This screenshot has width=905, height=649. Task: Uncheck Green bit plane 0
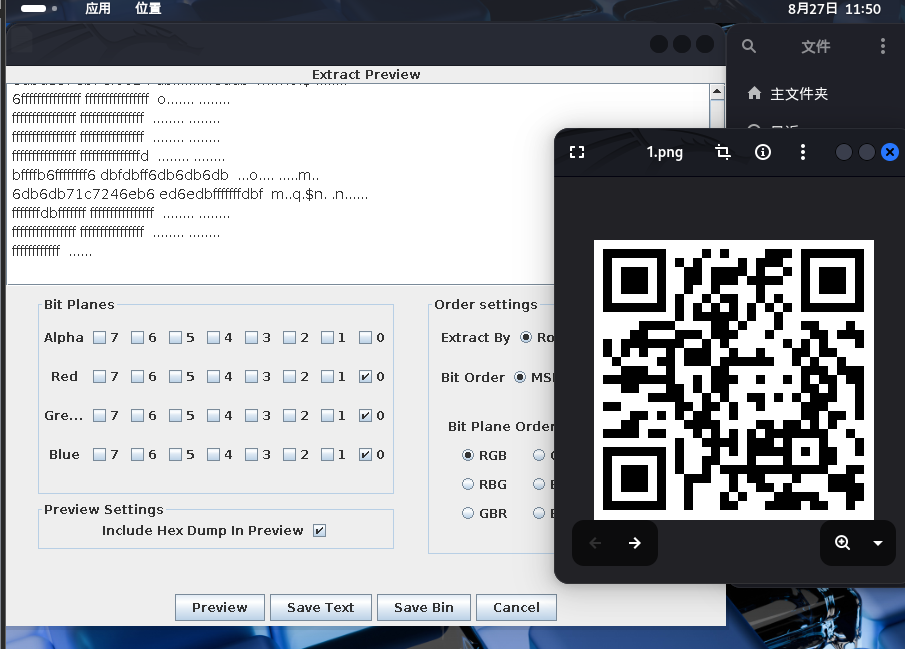coord(365,416)
